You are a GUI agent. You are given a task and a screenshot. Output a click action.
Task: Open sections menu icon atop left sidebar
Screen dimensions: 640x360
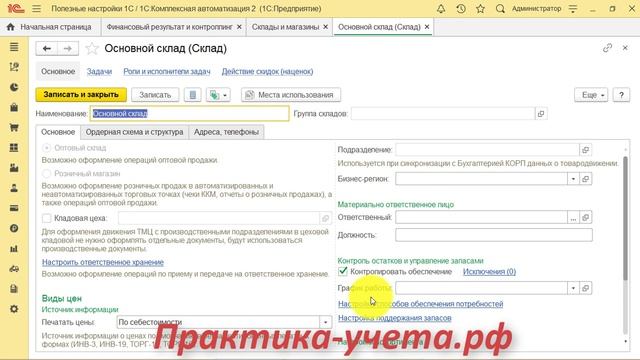[x=14, y=47]
